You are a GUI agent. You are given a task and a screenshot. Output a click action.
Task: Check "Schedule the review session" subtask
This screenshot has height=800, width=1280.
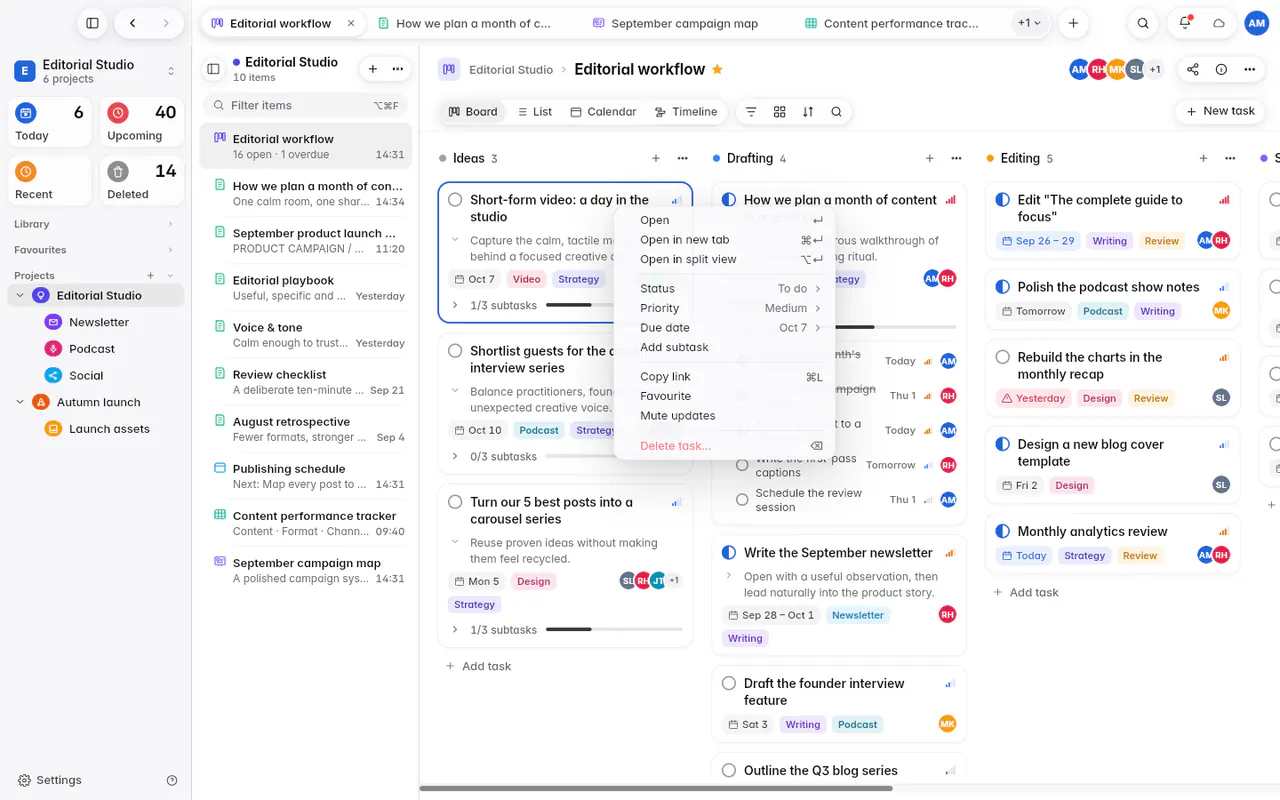[x=742, y=499]
